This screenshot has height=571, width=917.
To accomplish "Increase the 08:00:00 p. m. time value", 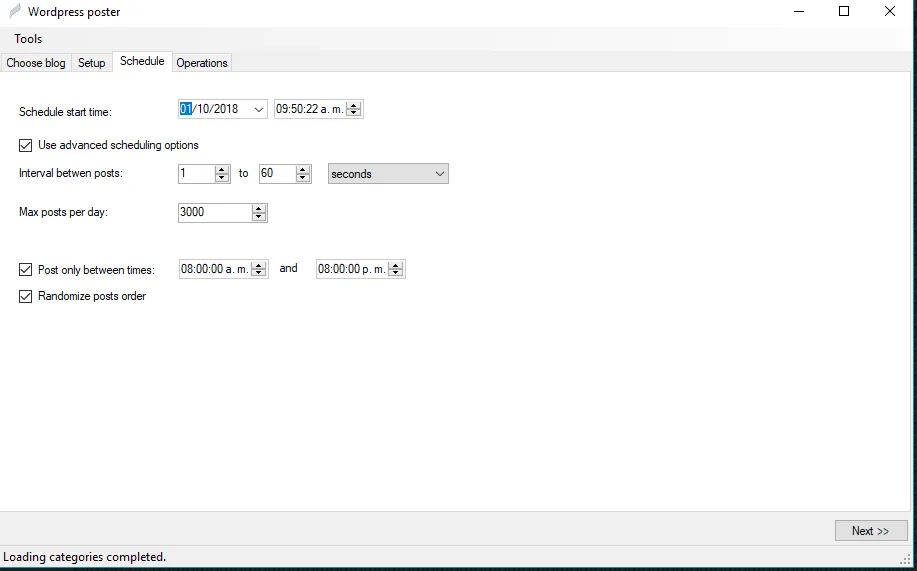I will pos(396,265).
